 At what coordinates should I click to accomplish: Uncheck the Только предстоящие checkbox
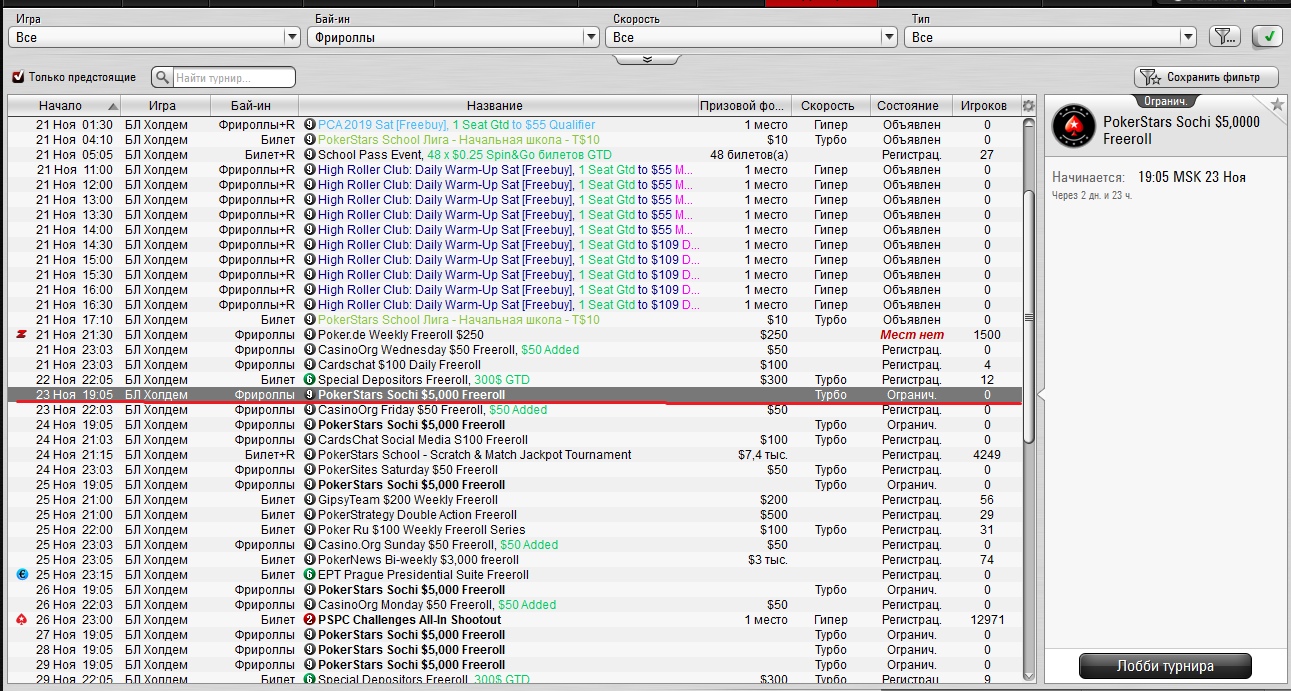(x=18, y=77)
